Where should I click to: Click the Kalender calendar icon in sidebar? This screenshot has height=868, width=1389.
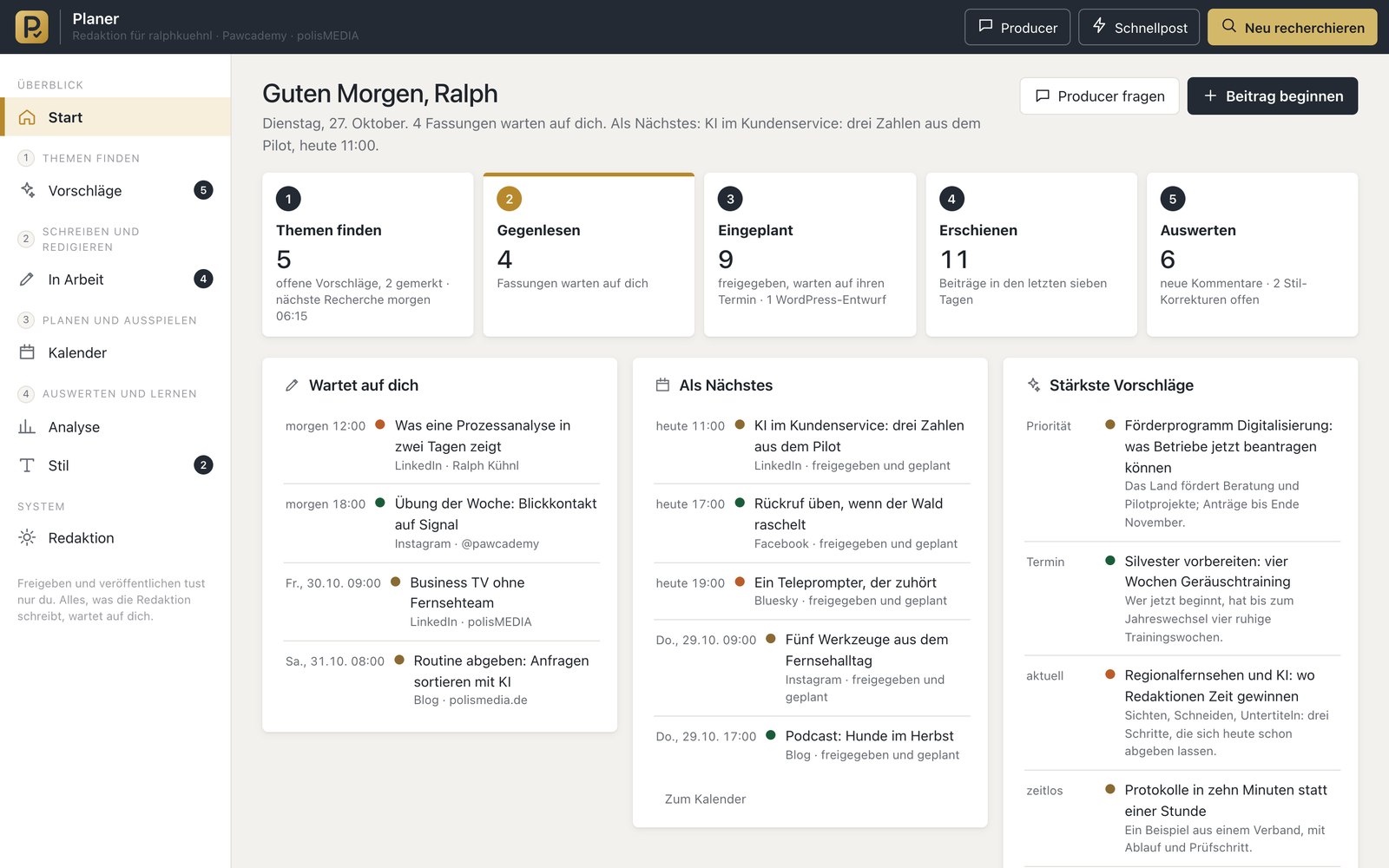(27, 352)
